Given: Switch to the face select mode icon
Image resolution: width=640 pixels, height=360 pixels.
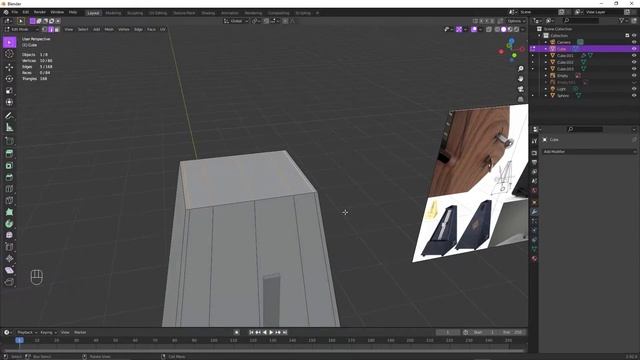Looking at the screenshot, I should [x=57, y=29].
